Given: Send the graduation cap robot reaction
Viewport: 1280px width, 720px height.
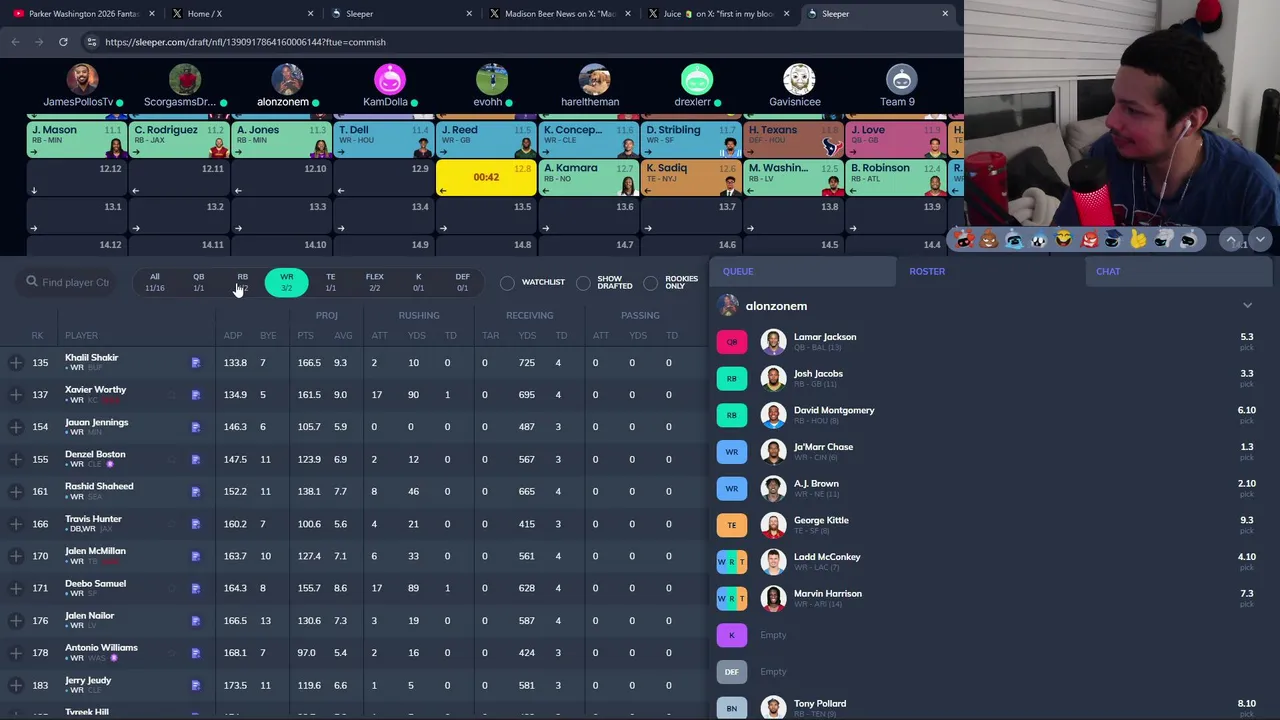Looking at the screenshot, I should tap(1114, 240).
